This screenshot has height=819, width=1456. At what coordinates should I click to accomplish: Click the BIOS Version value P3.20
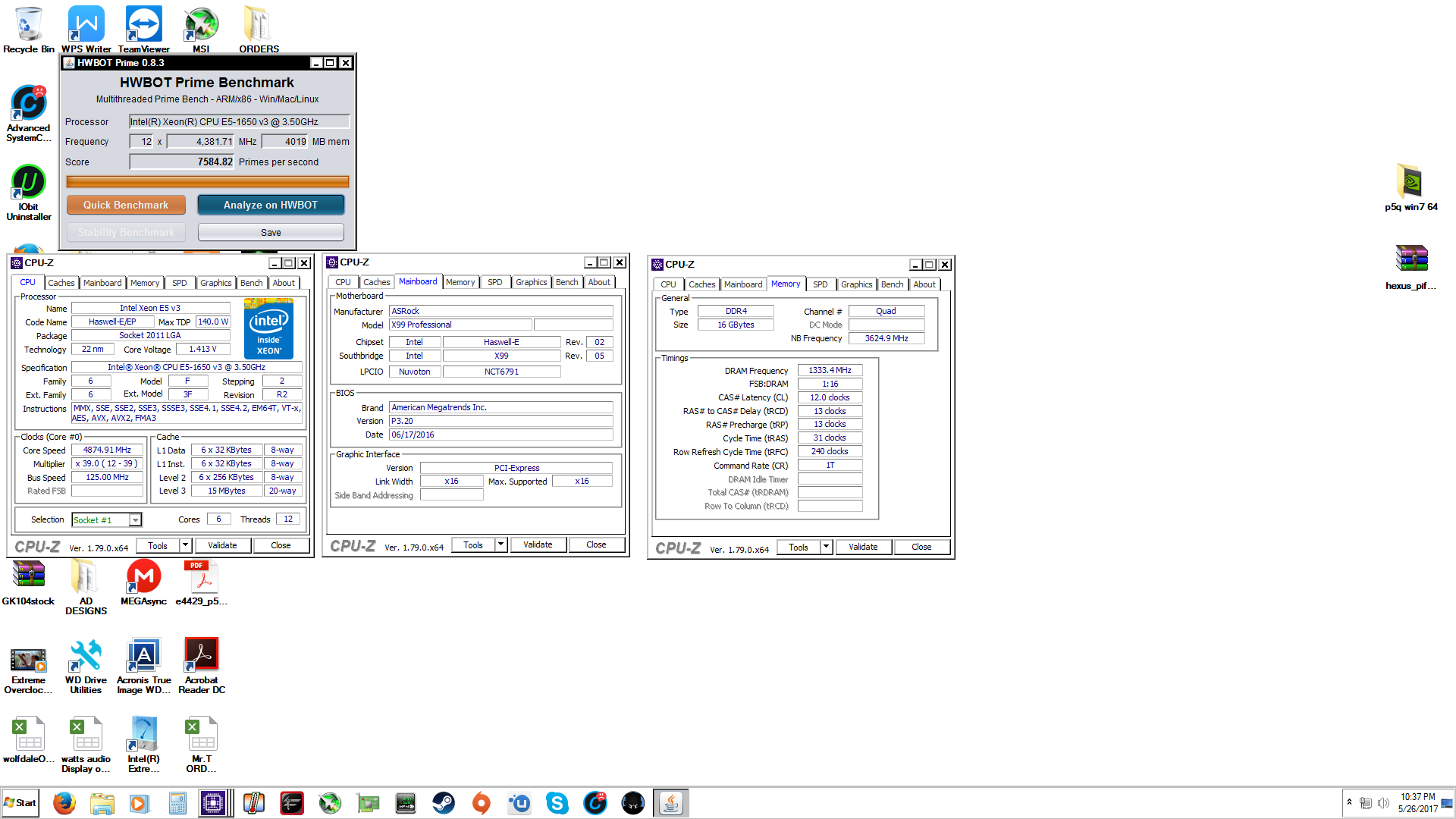pyautogui.click(x=501, y=421)
